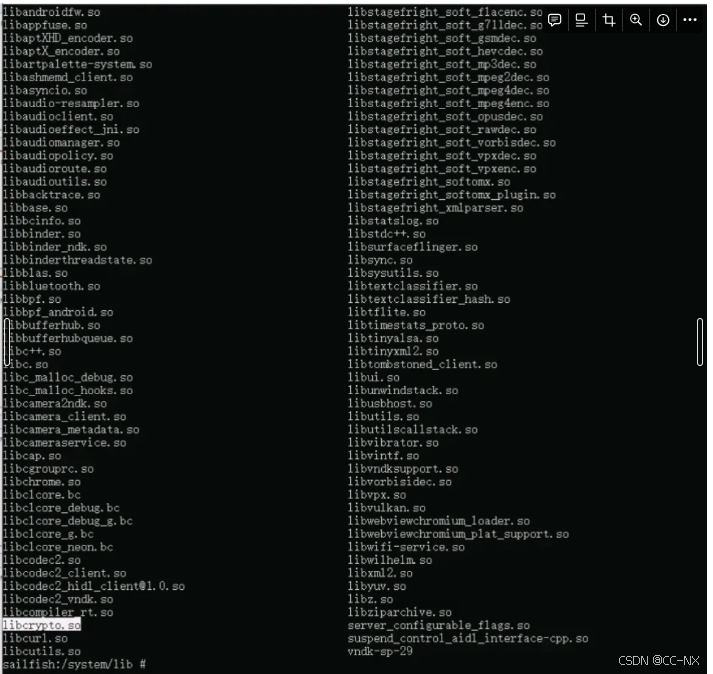Viewport: 713px width, 674px height.
Task: Click the comment icon in image toolbar
Action: (x=554, y=20)
